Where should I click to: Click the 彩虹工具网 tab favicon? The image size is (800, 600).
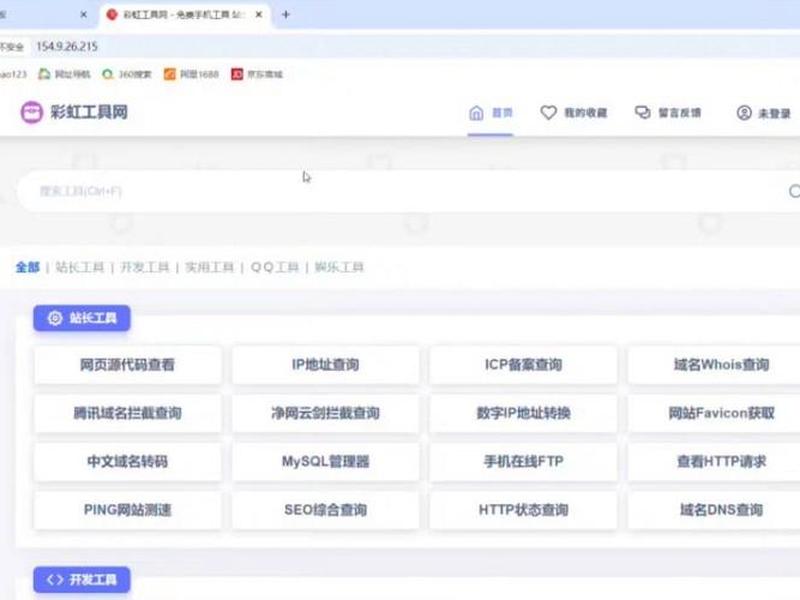tap(112, 15)
